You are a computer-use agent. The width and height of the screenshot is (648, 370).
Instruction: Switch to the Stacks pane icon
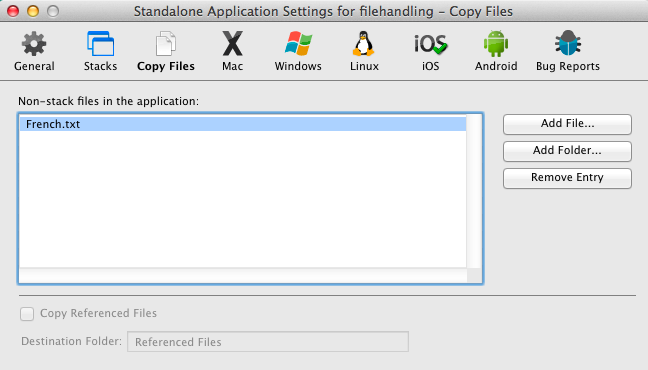100,43
